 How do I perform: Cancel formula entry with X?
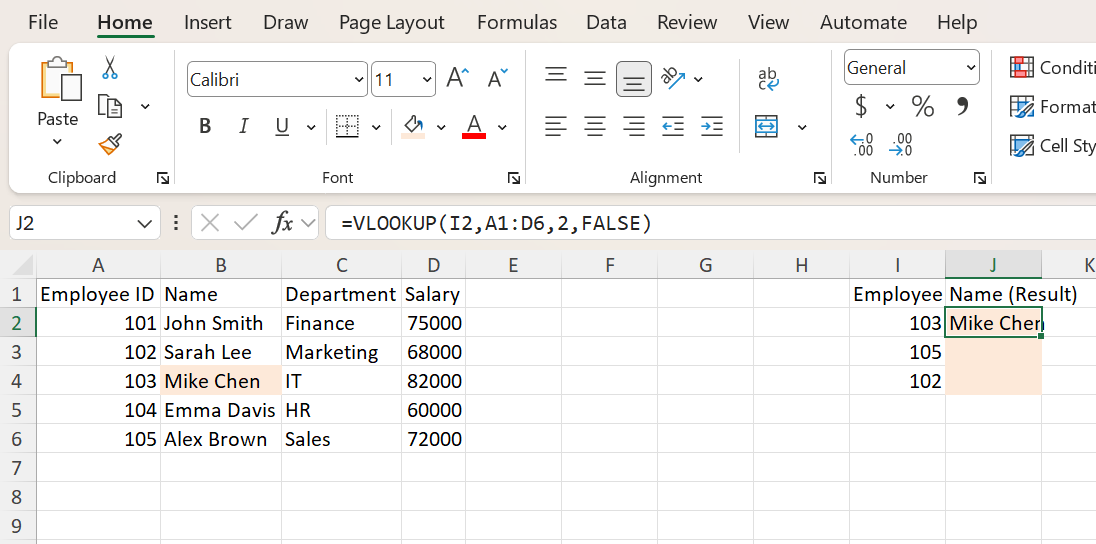coord(210,224)
